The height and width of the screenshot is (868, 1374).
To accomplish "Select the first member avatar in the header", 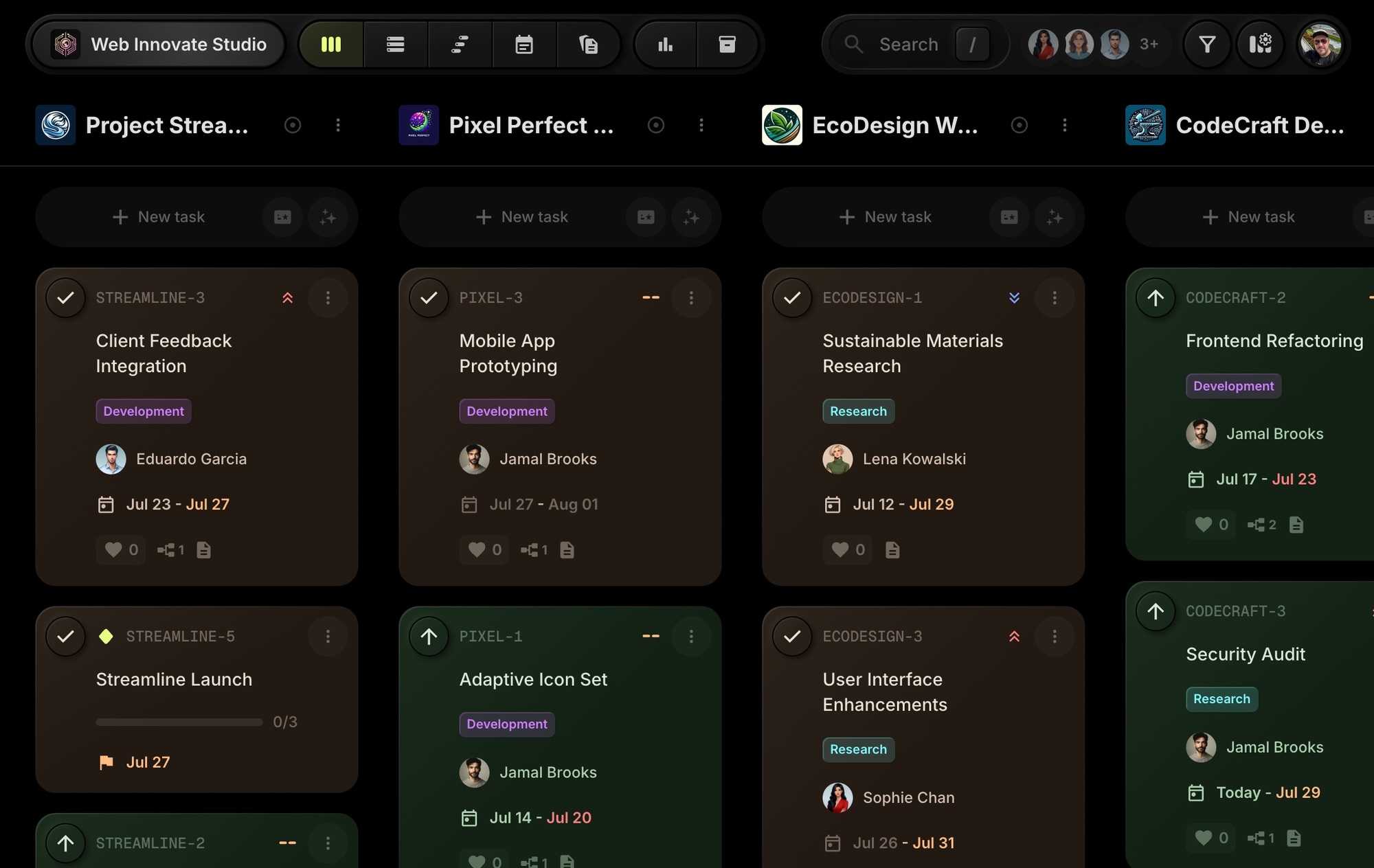I will [1043, 45].
